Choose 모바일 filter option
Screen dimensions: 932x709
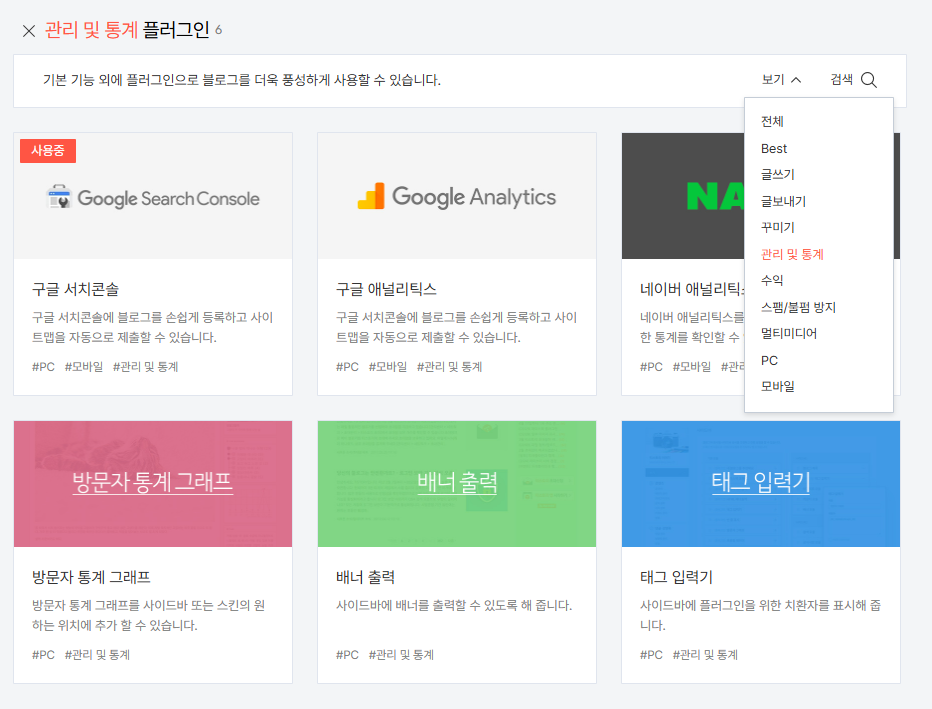click(777, 386)
